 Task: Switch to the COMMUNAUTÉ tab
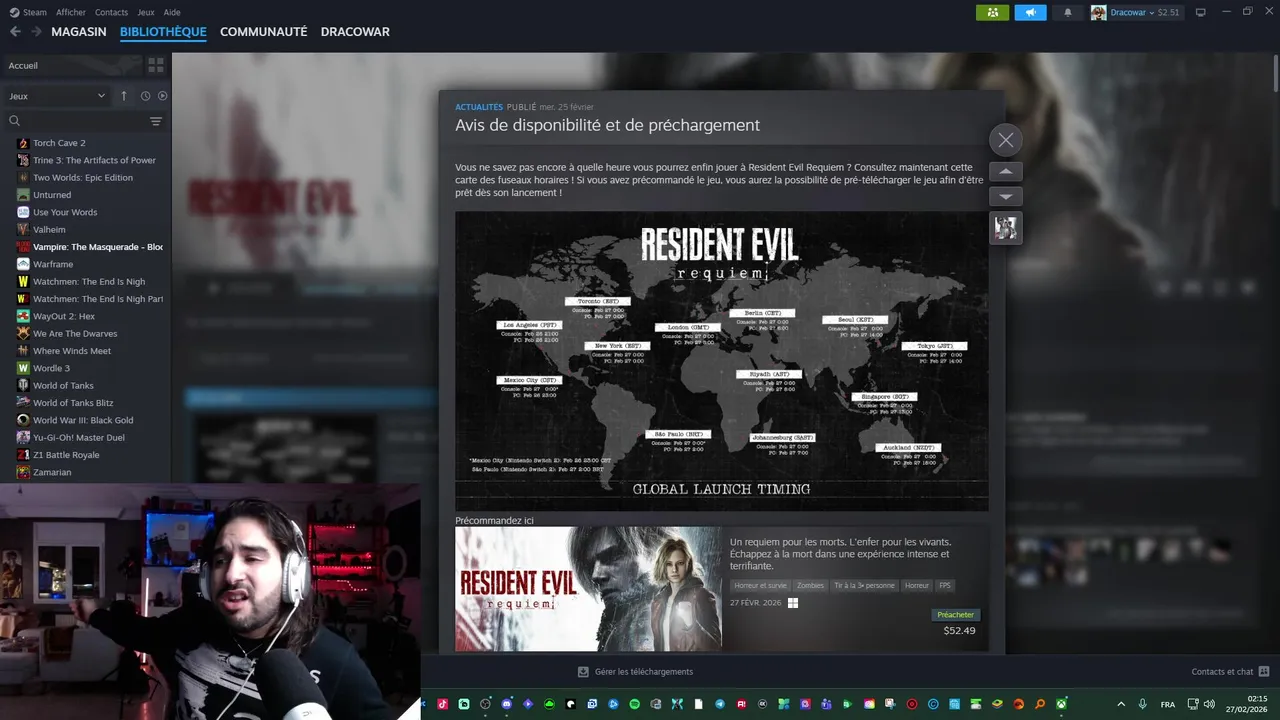(x=263, y=32)
